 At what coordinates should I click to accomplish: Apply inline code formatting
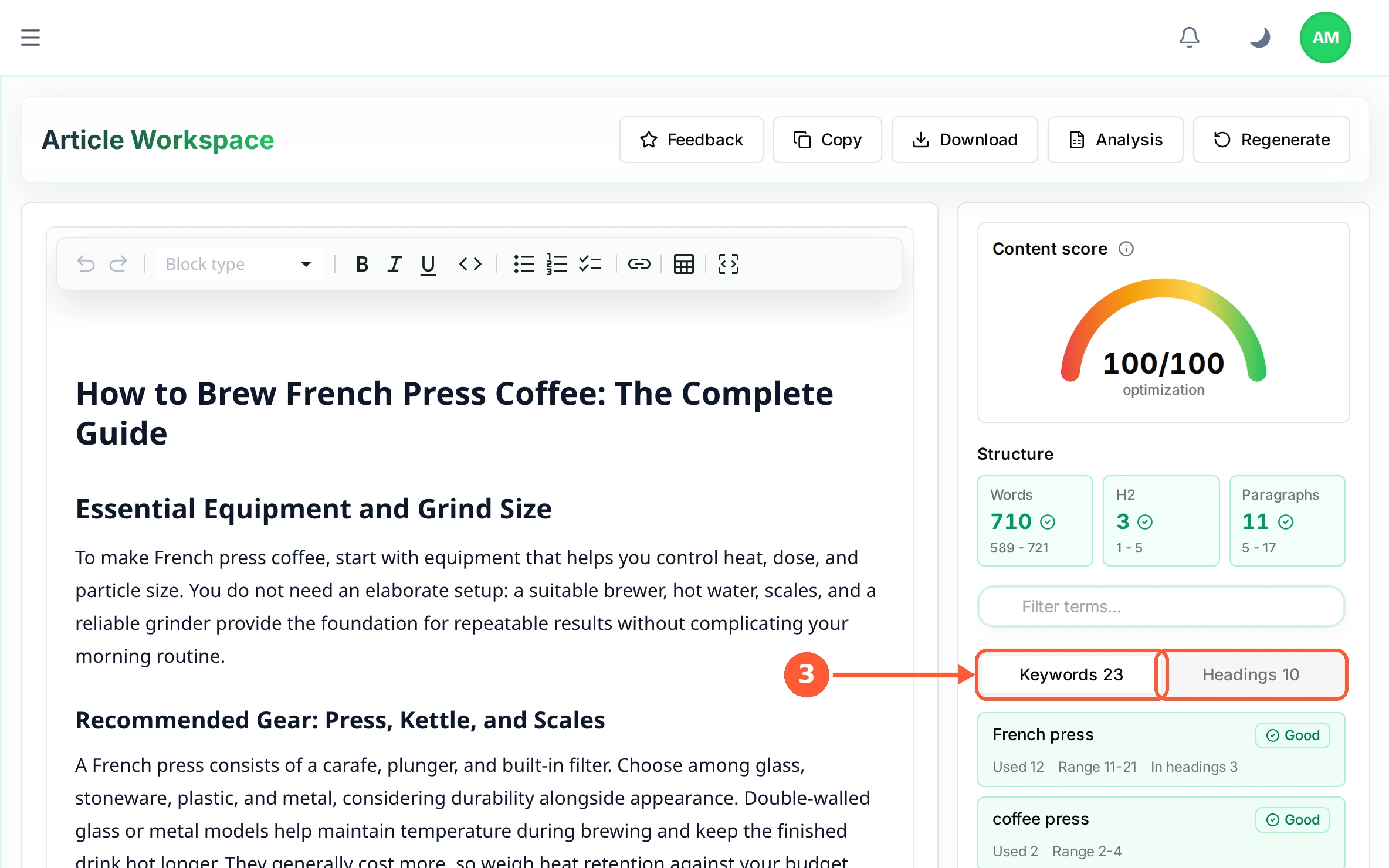[x=470, y=264]
